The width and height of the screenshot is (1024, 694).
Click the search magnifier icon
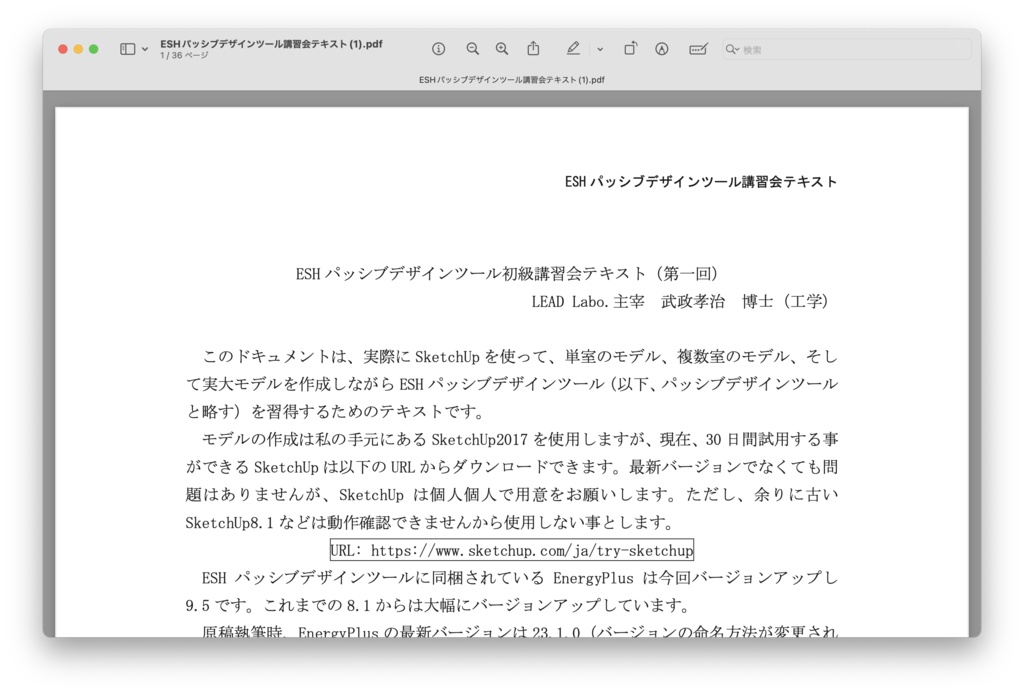731,49
